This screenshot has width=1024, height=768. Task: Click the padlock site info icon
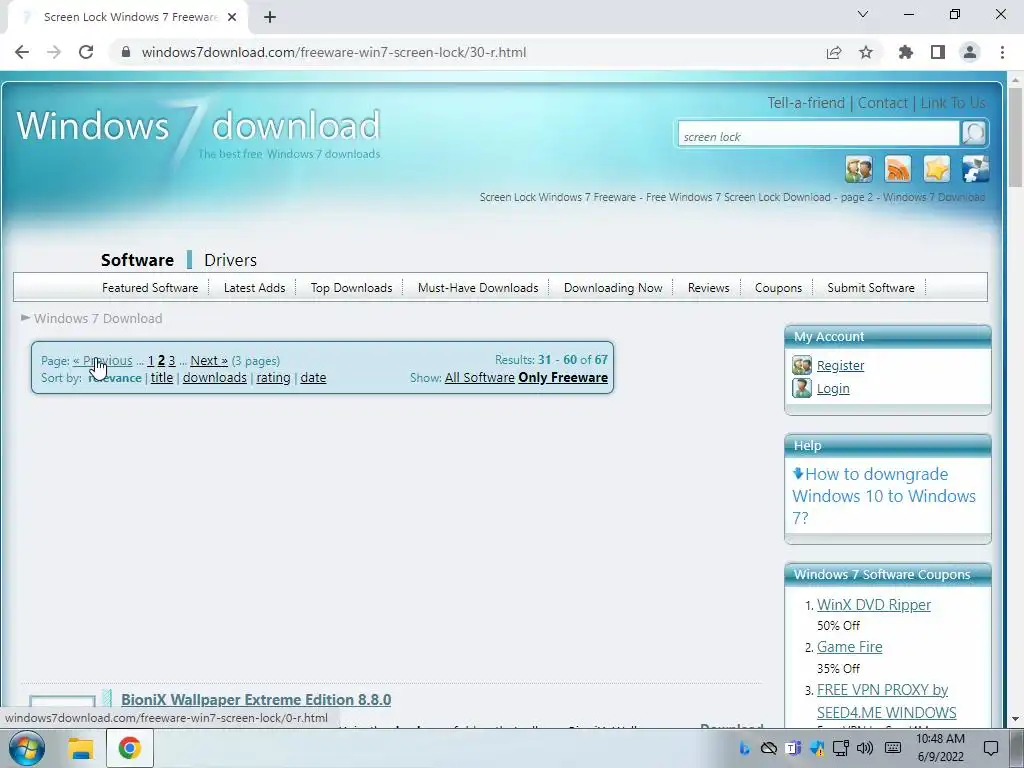(126, 52)
